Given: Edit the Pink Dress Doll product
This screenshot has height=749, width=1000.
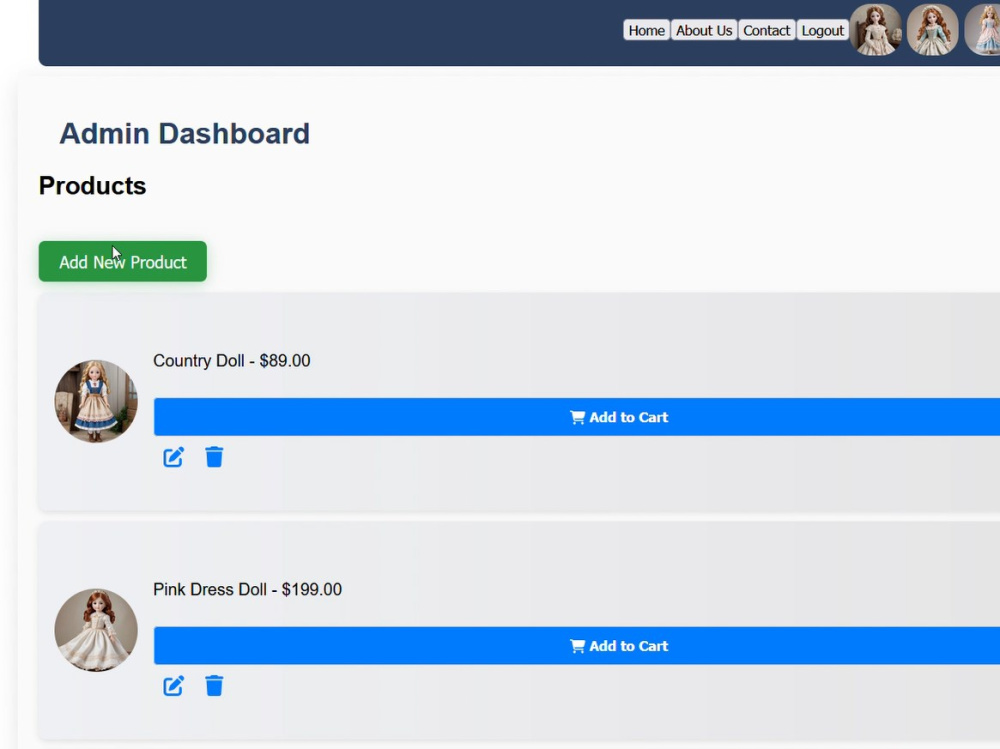Looking at the screenshot, I should [x=173, y=686].
